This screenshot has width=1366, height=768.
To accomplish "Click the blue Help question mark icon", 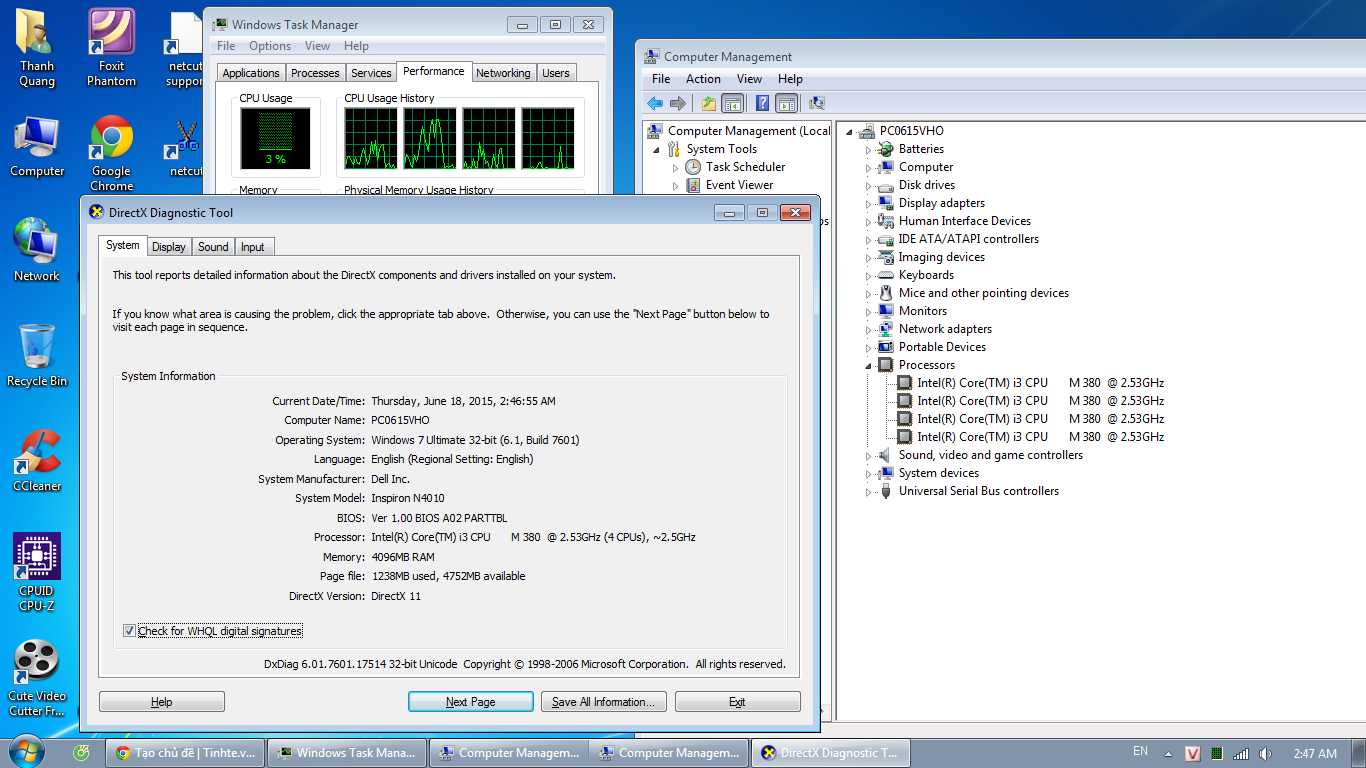I will coord(762,103).
